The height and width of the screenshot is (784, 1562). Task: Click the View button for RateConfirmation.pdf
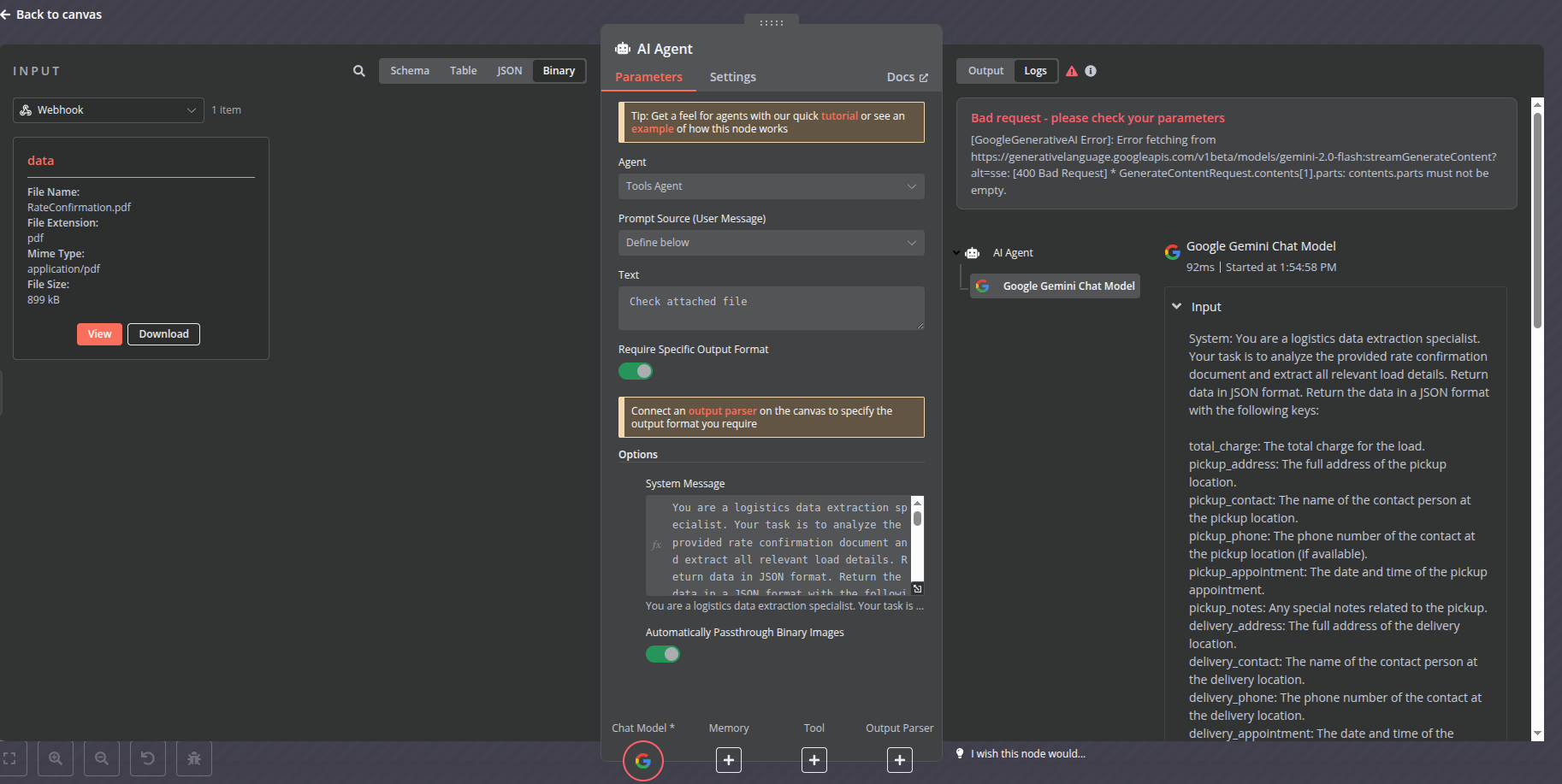coord(99,334)
